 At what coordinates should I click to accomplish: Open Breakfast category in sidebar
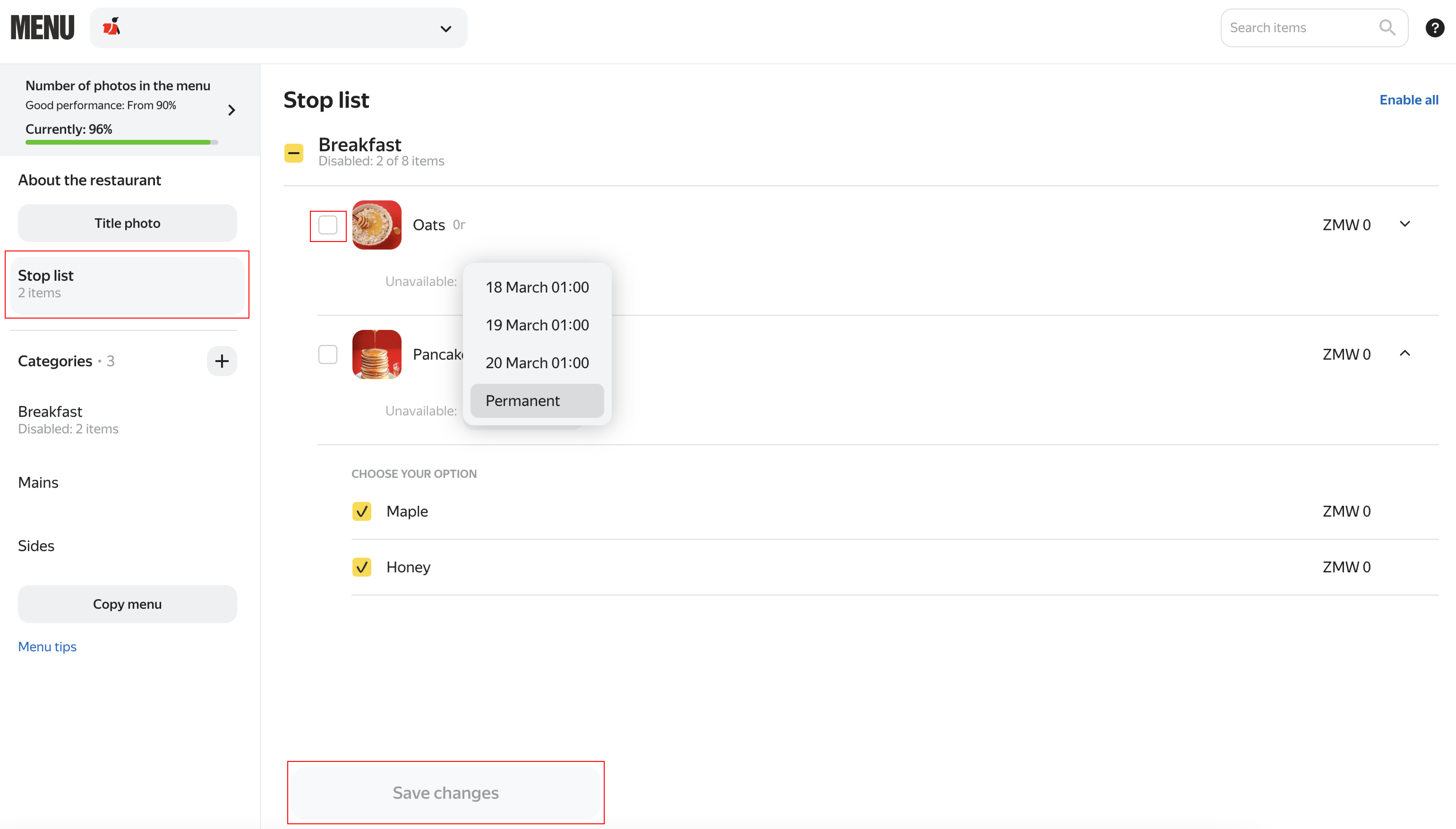pos(68,420)
